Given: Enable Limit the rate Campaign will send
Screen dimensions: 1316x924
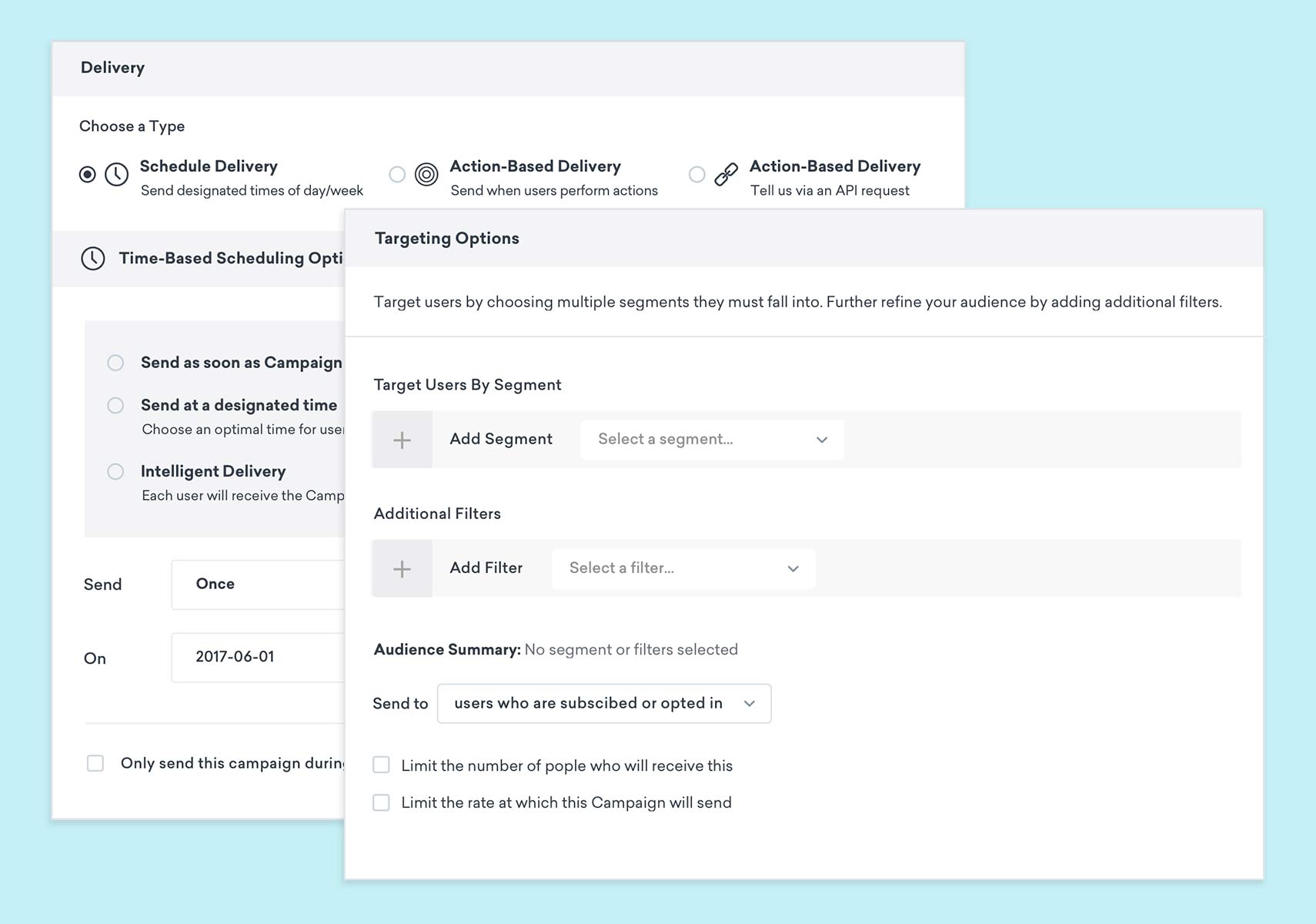Looking at the screenshot, I should coord(381,803).
